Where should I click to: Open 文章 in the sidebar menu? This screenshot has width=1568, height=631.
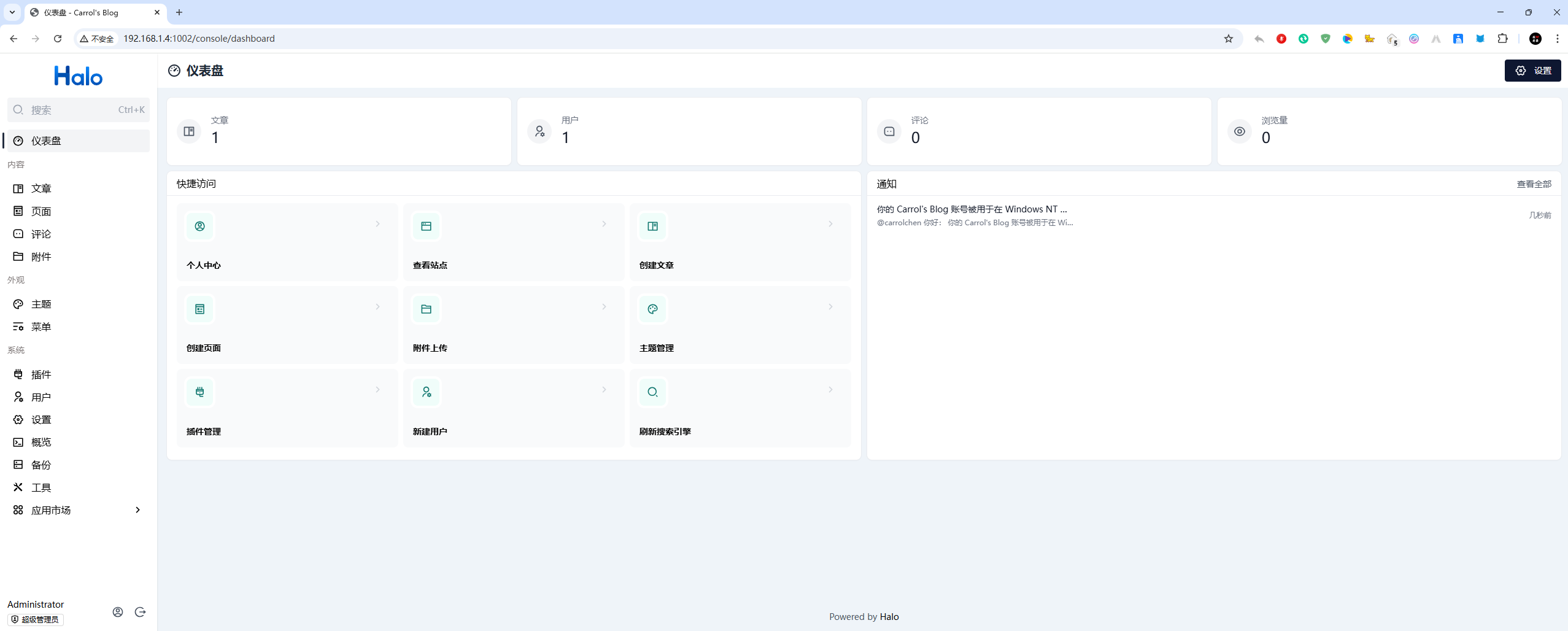point(41,188)
